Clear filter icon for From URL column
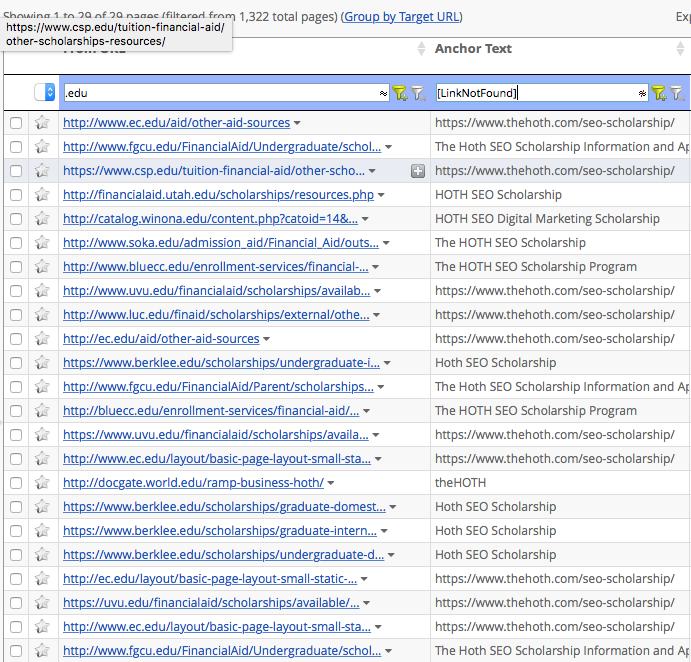The image size is (691, 662). (418, 93)
